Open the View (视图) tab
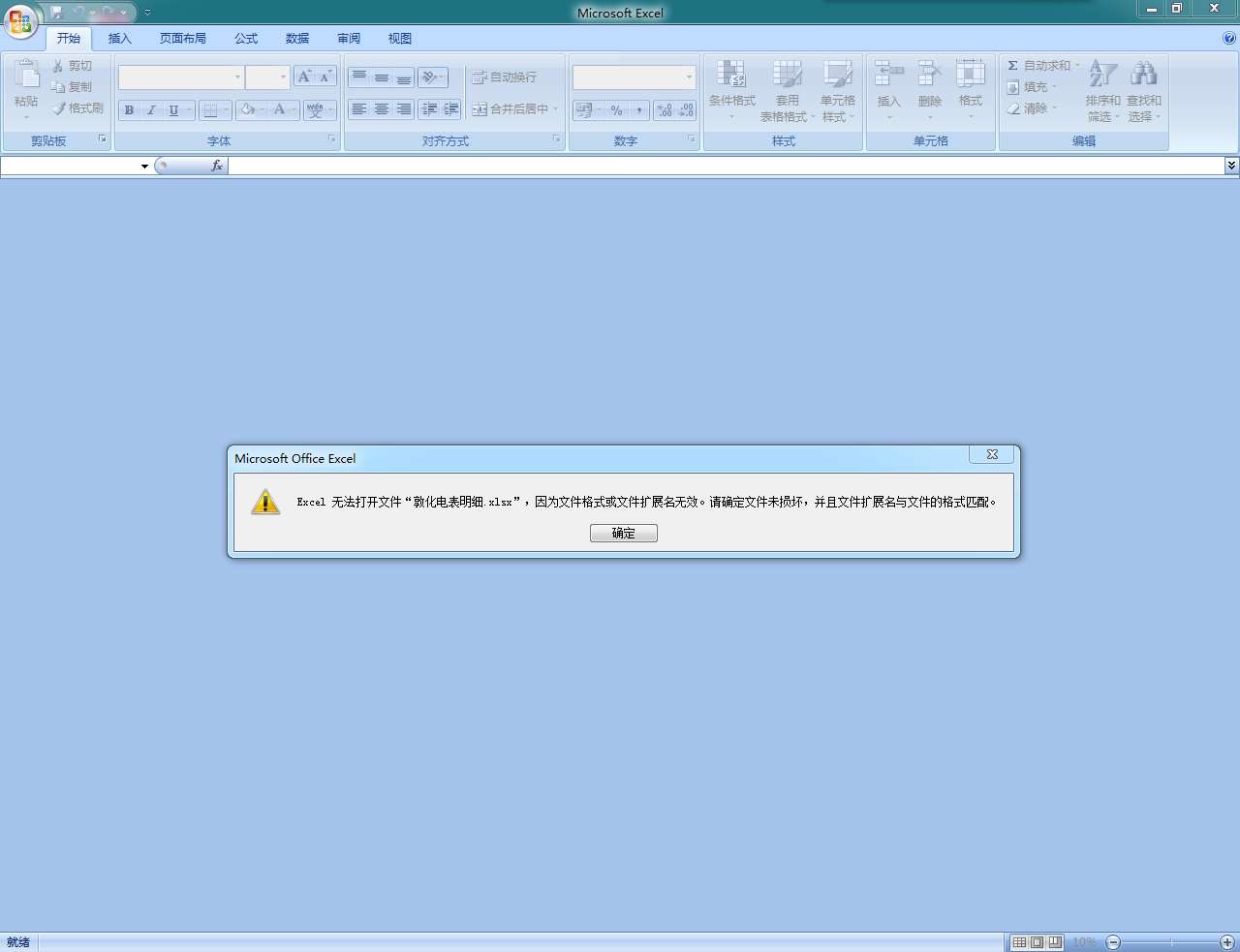1240x952 pixels. click(x=400, y=39)
